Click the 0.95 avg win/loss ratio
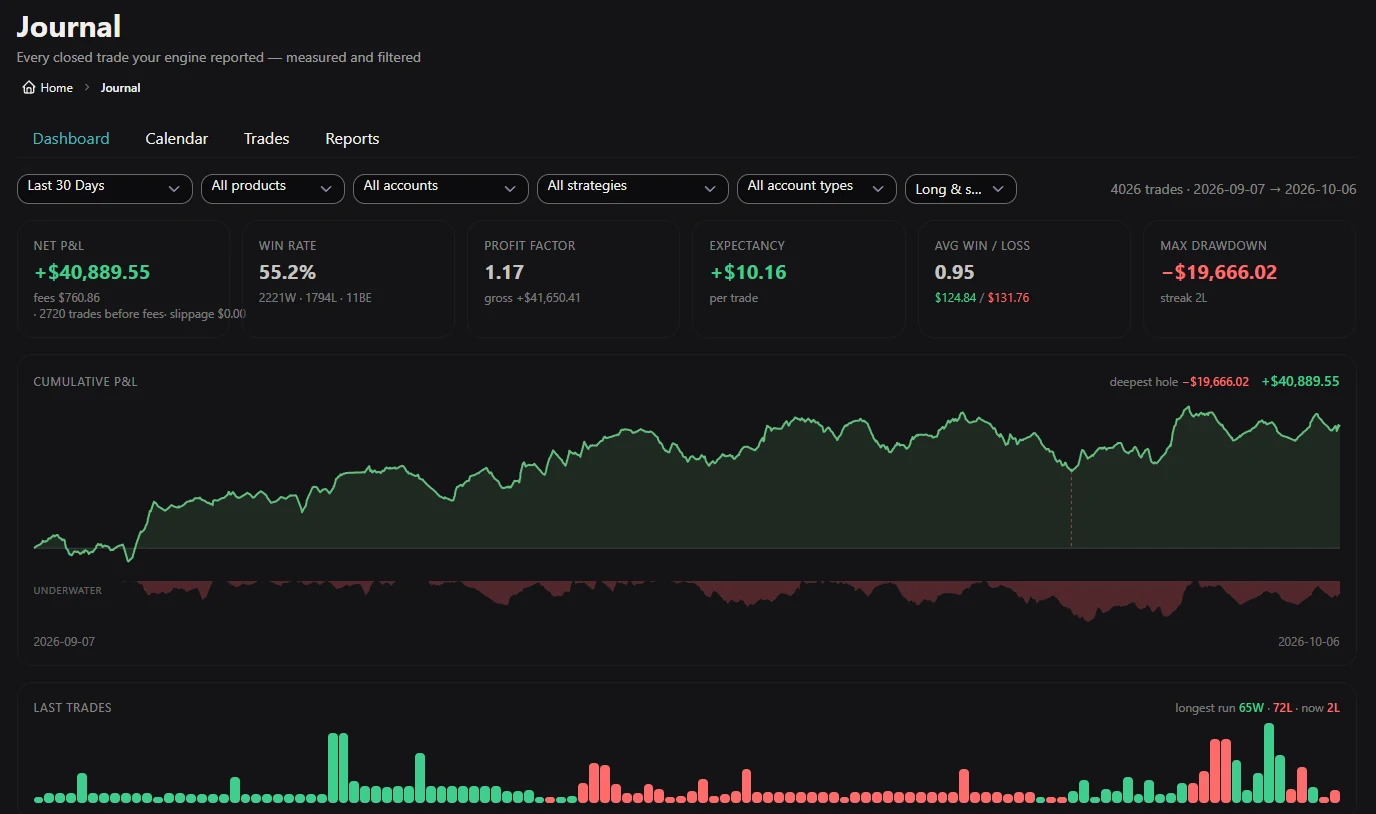The height and width of the screenshot is (814, 1376). click(x=955, y=272)
